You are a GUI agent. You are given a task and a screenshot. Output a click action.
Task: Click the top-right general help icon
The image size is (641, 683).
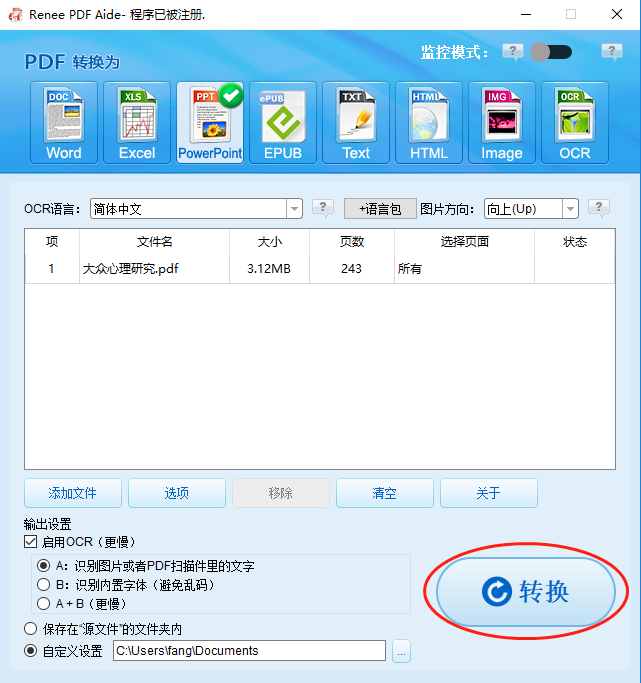pyautogui.click(x=612, y=52)
